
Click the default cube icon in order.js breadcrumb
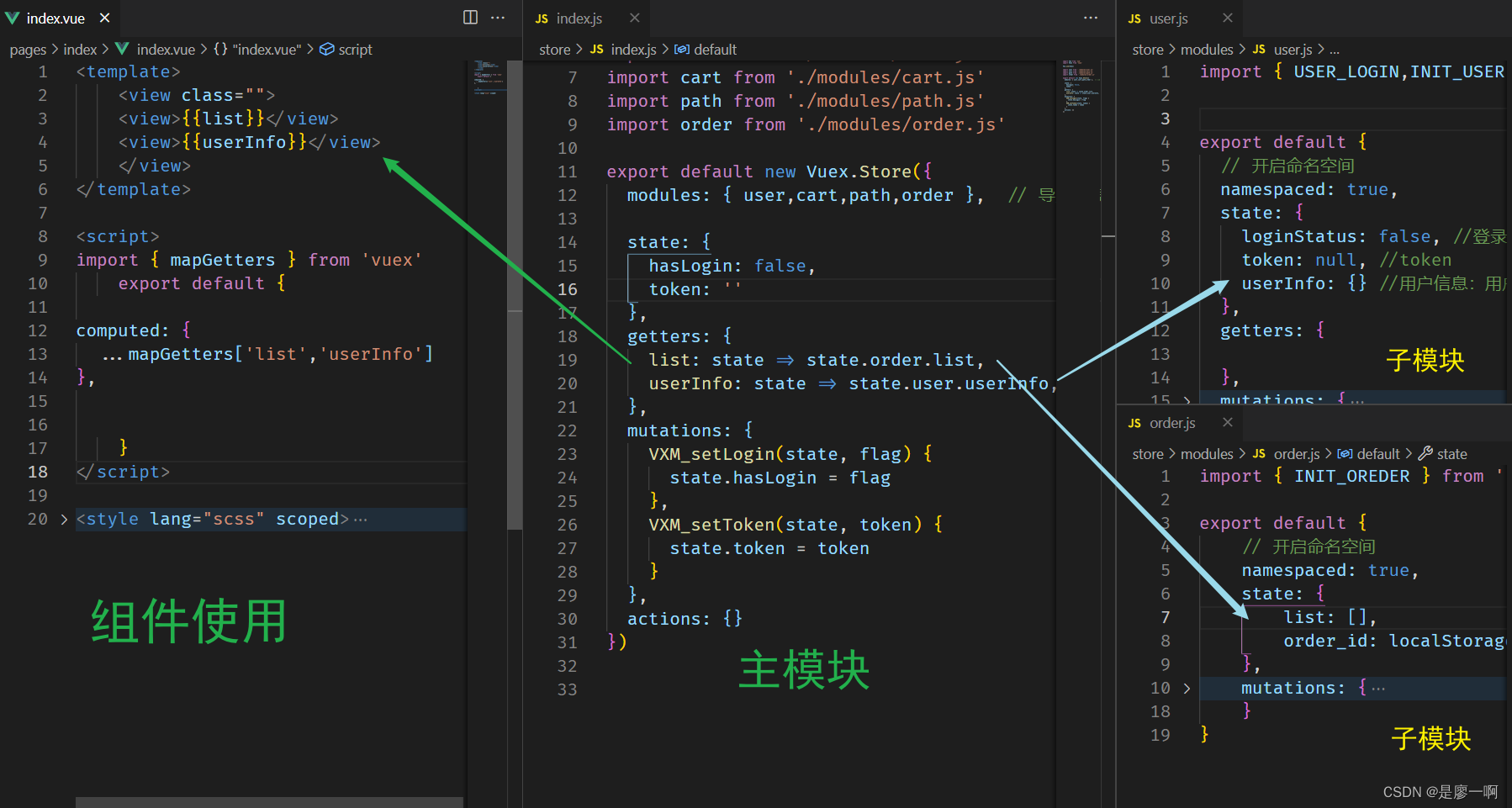pos(1346,453)
